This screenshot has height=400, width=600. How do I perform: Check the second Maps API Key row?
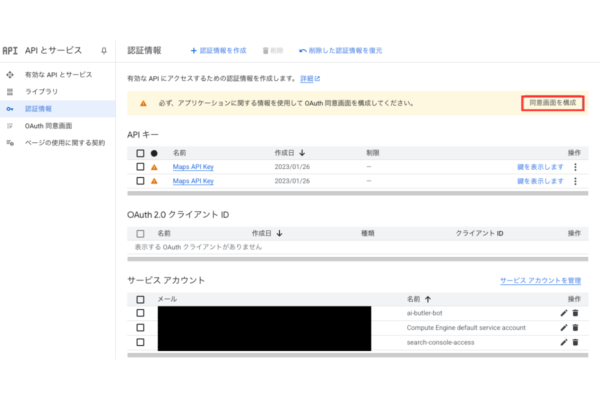click(x=140, y=181)
